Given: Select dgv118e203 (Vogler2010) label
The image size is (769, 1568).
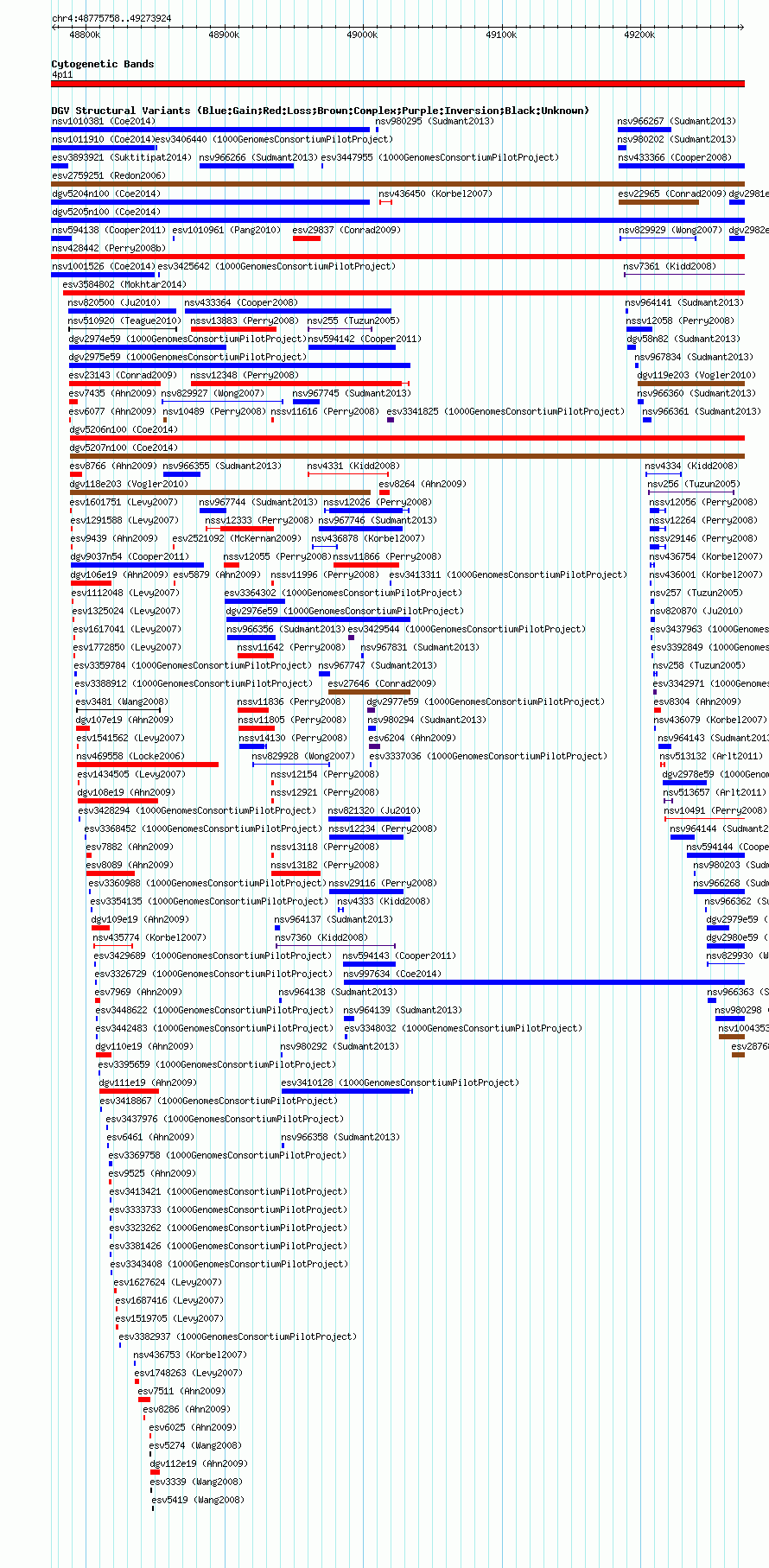Looking at the screenshot, I should pyautogui.click(x=129, y=484).
